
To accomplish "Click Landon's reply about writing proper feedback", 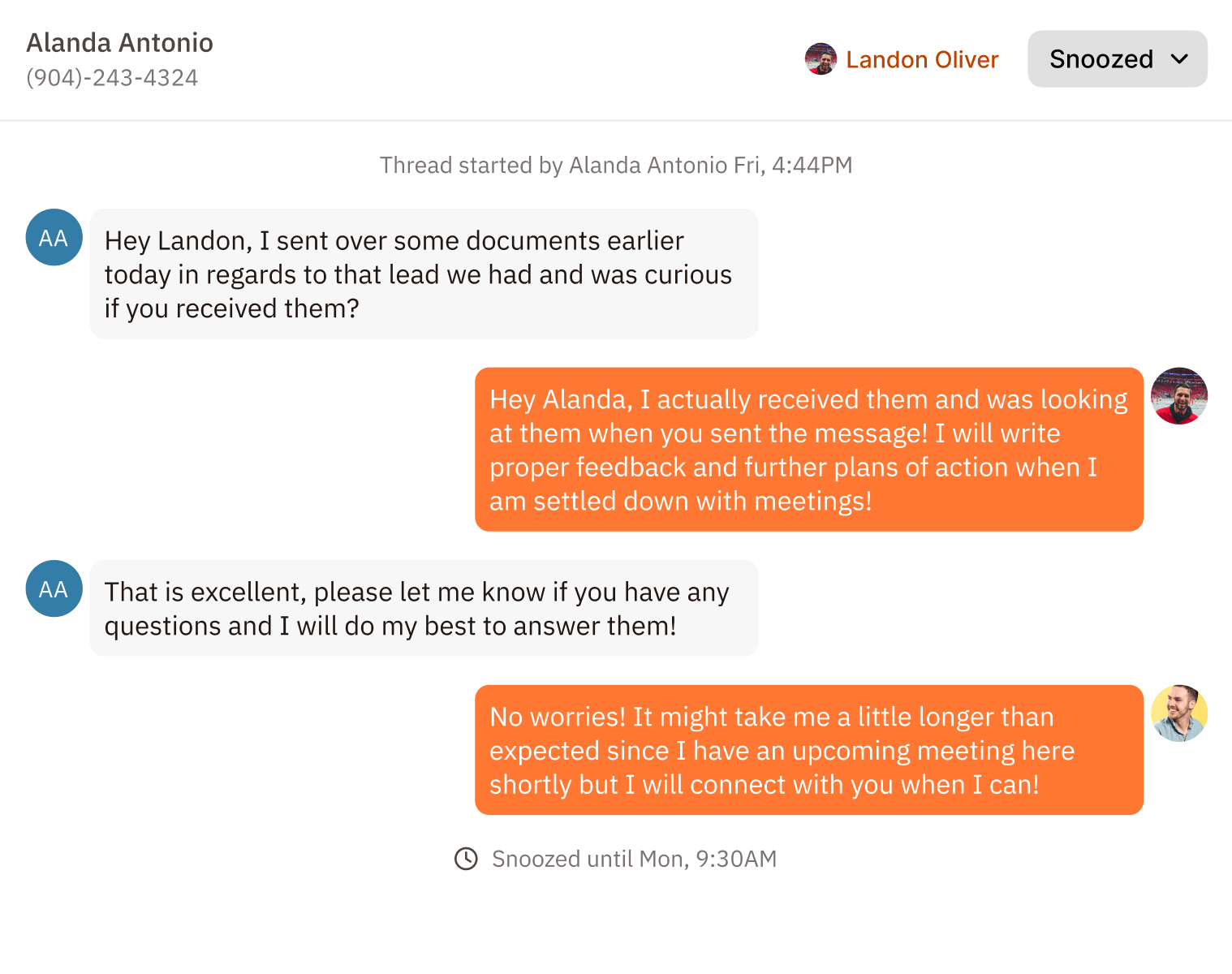I will [x=809, y=450].
